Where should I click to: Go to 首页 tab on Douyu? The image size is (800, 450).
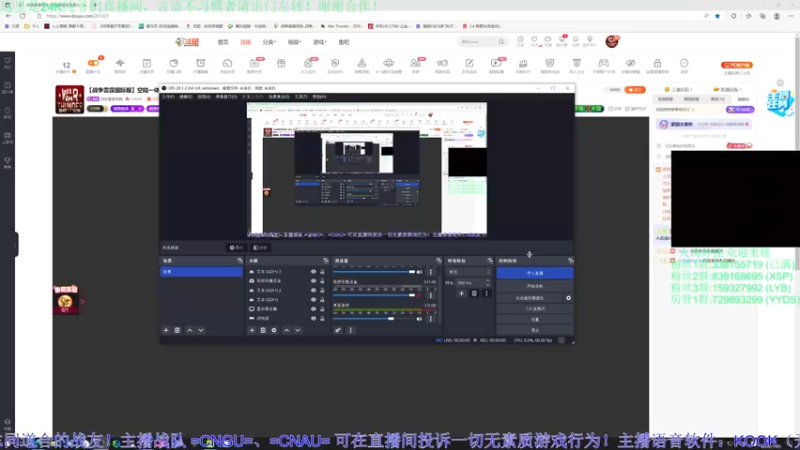tap(223, 42)
